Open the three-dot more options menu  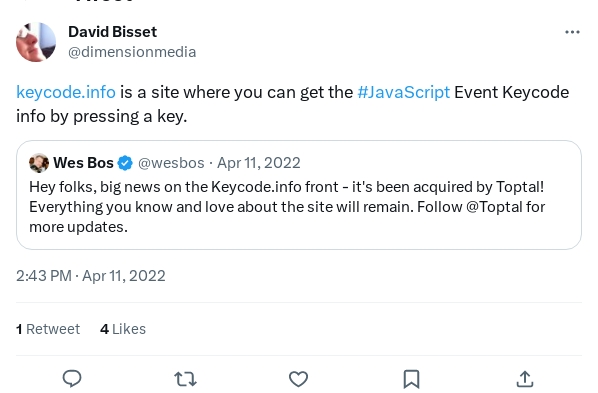(x=572, y=32)
